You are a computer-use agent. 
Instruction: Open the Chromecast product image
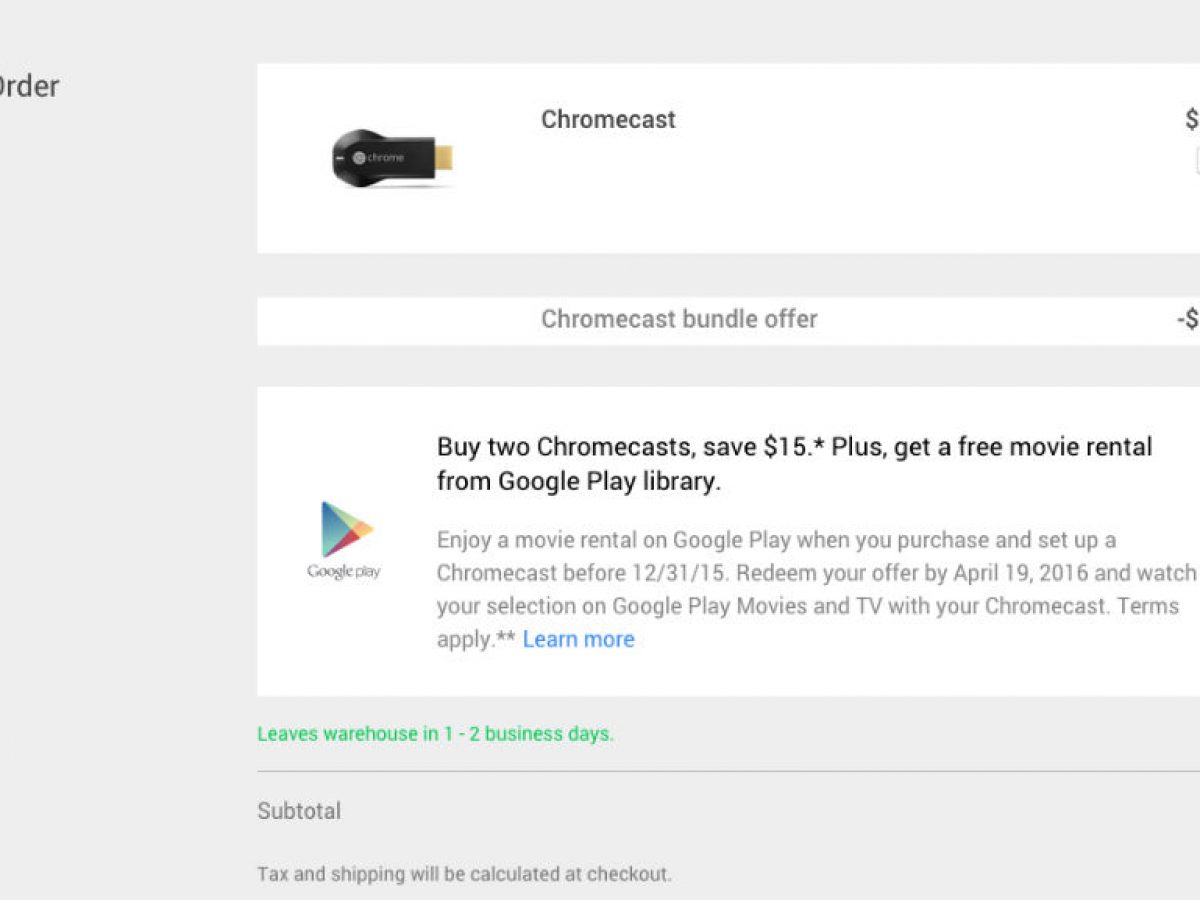(392, 158)
